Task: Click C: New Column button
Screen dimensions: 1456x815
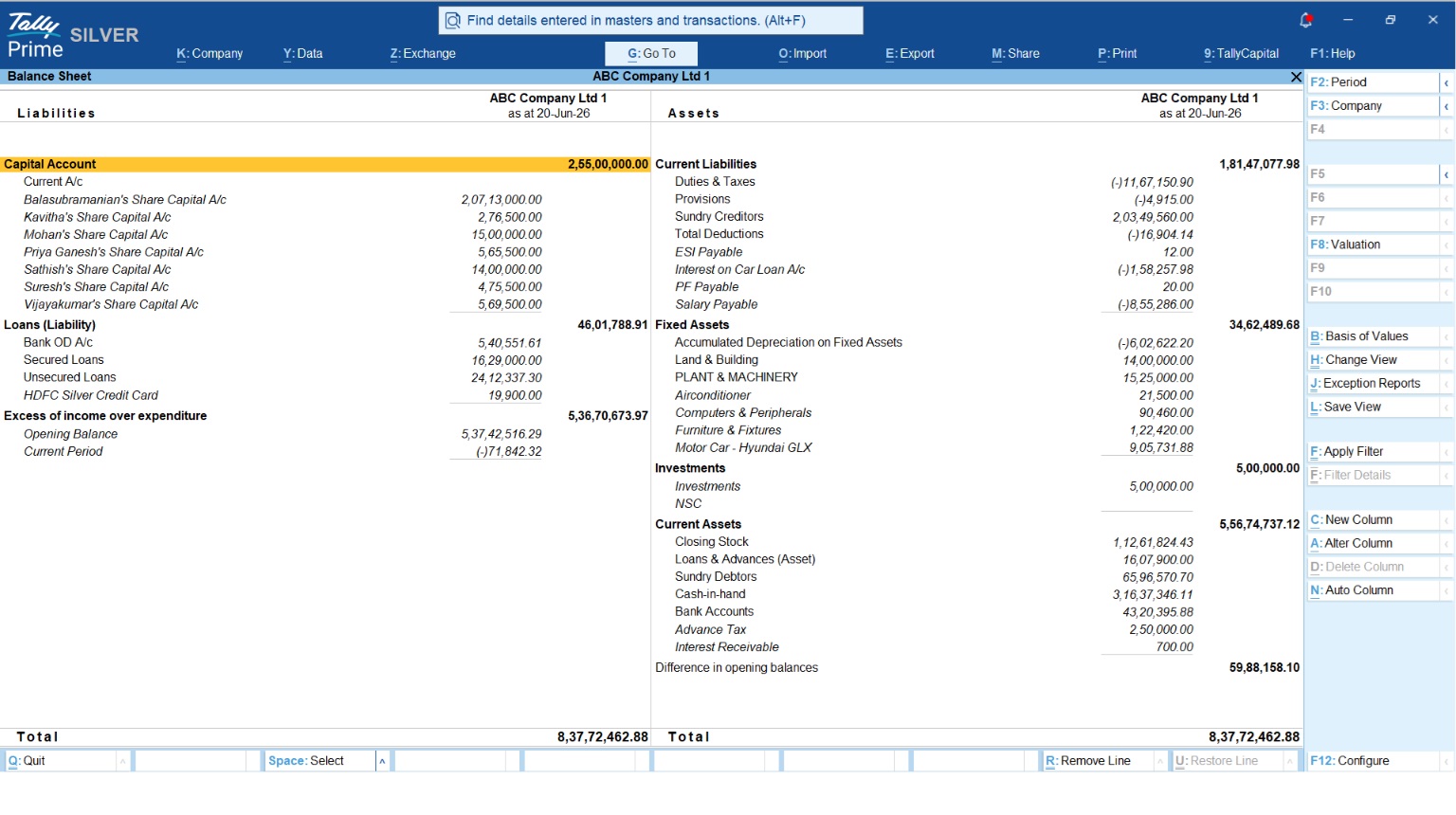Action: pyautogui.click(x=1374, y=520)
